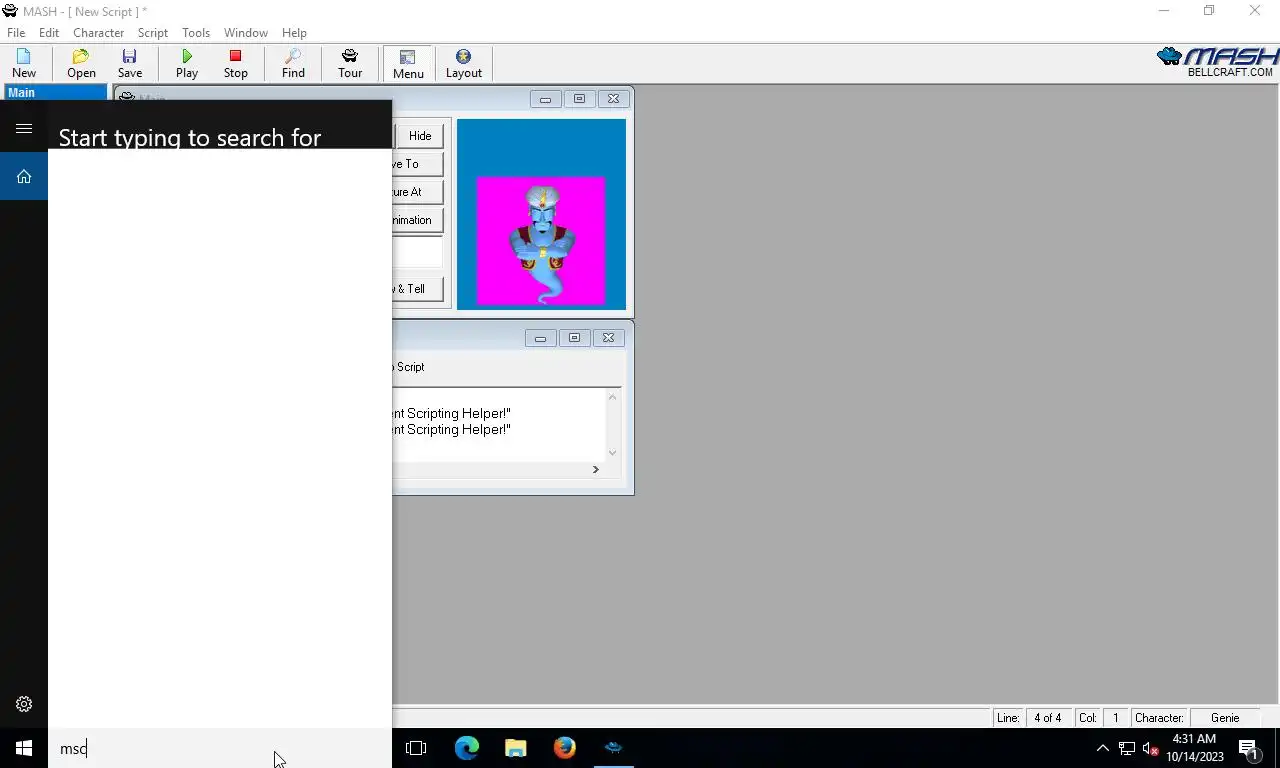Open the Edit menu
Screen dimensions: 1280x768
(x=49, y=33)
